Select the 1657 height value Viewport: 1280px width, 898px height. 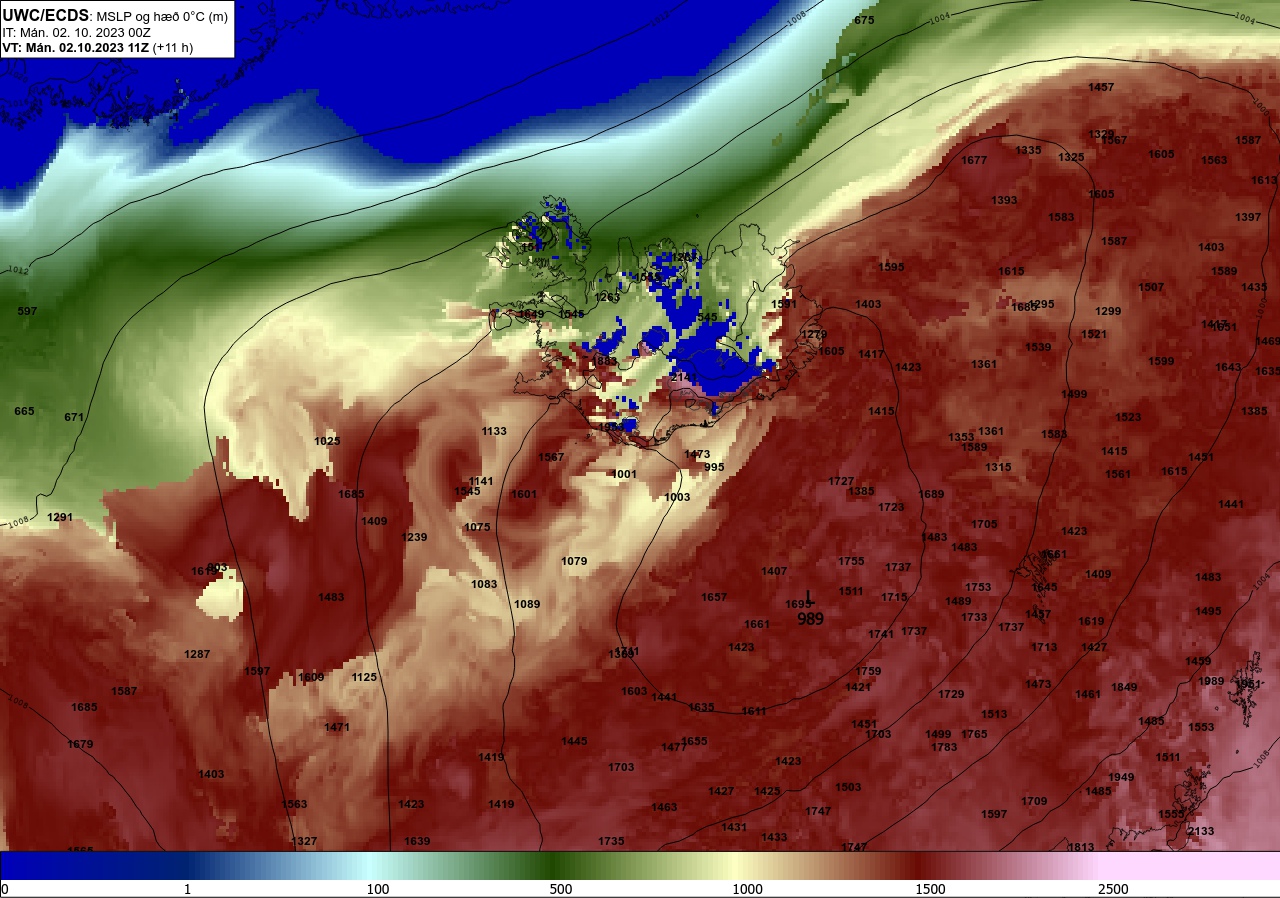(714, 597)
